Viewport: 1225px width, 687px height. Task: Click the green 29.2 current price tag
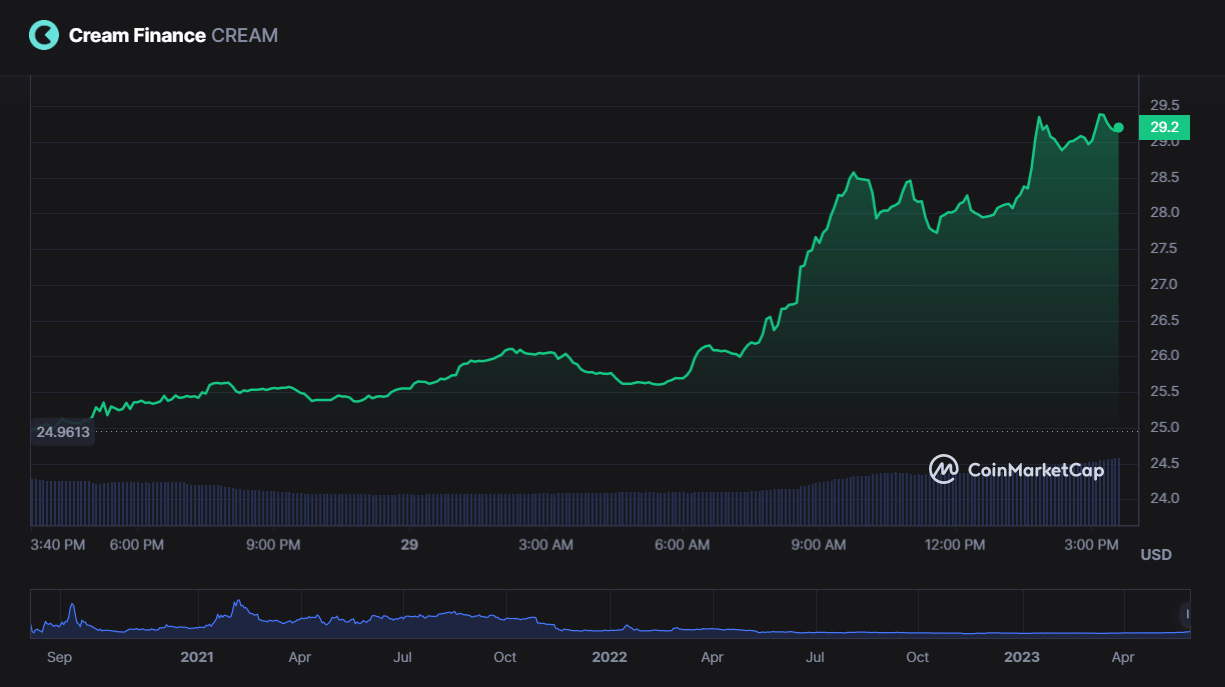click(x=1164, y=127)
